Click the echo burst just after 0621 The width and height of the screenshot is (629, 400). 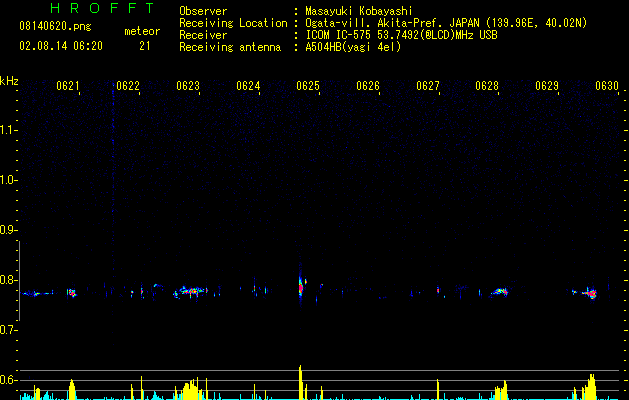click(x=71, y=293)
